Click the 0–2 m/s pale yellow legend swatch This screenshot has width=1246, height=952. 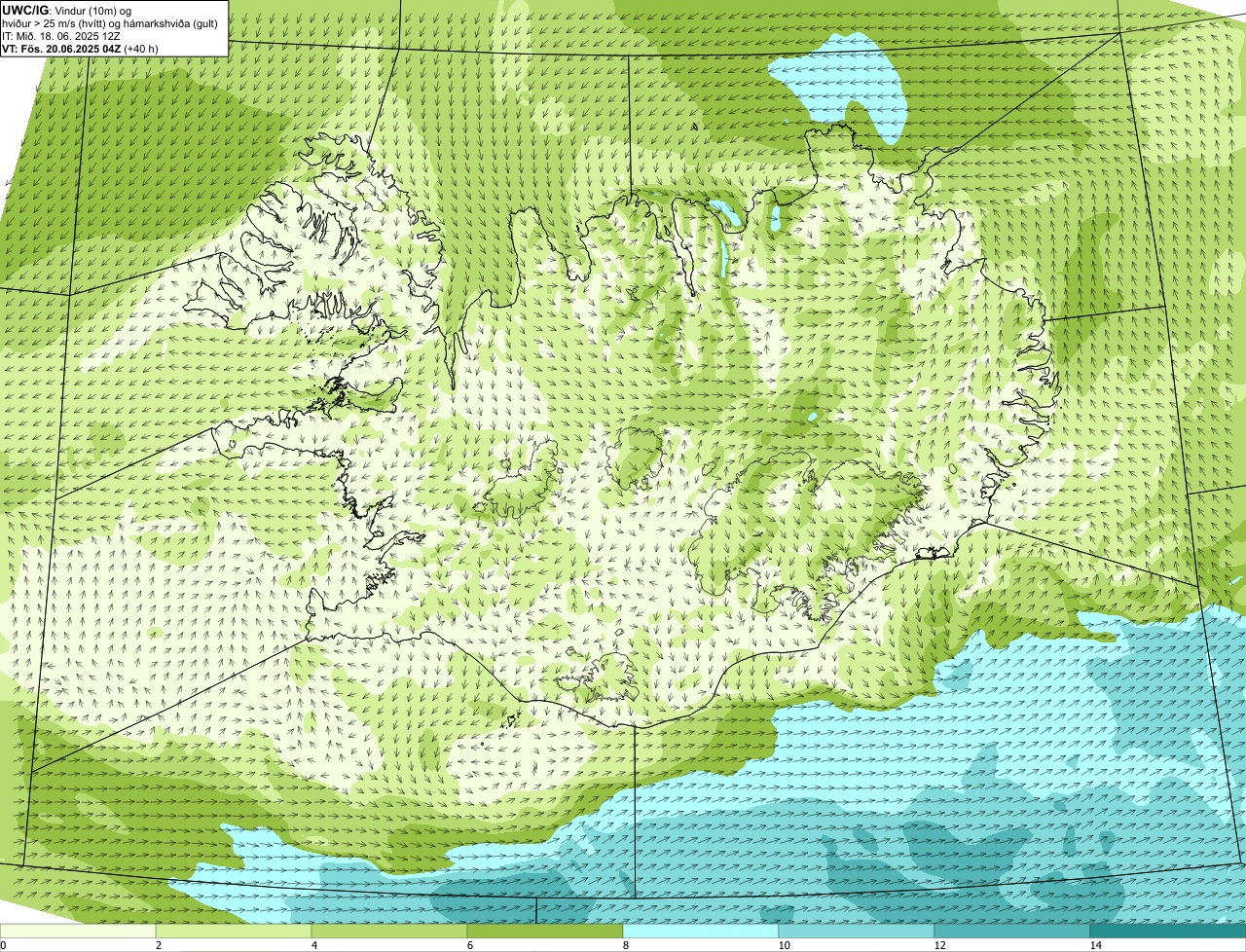pos(79,932)
